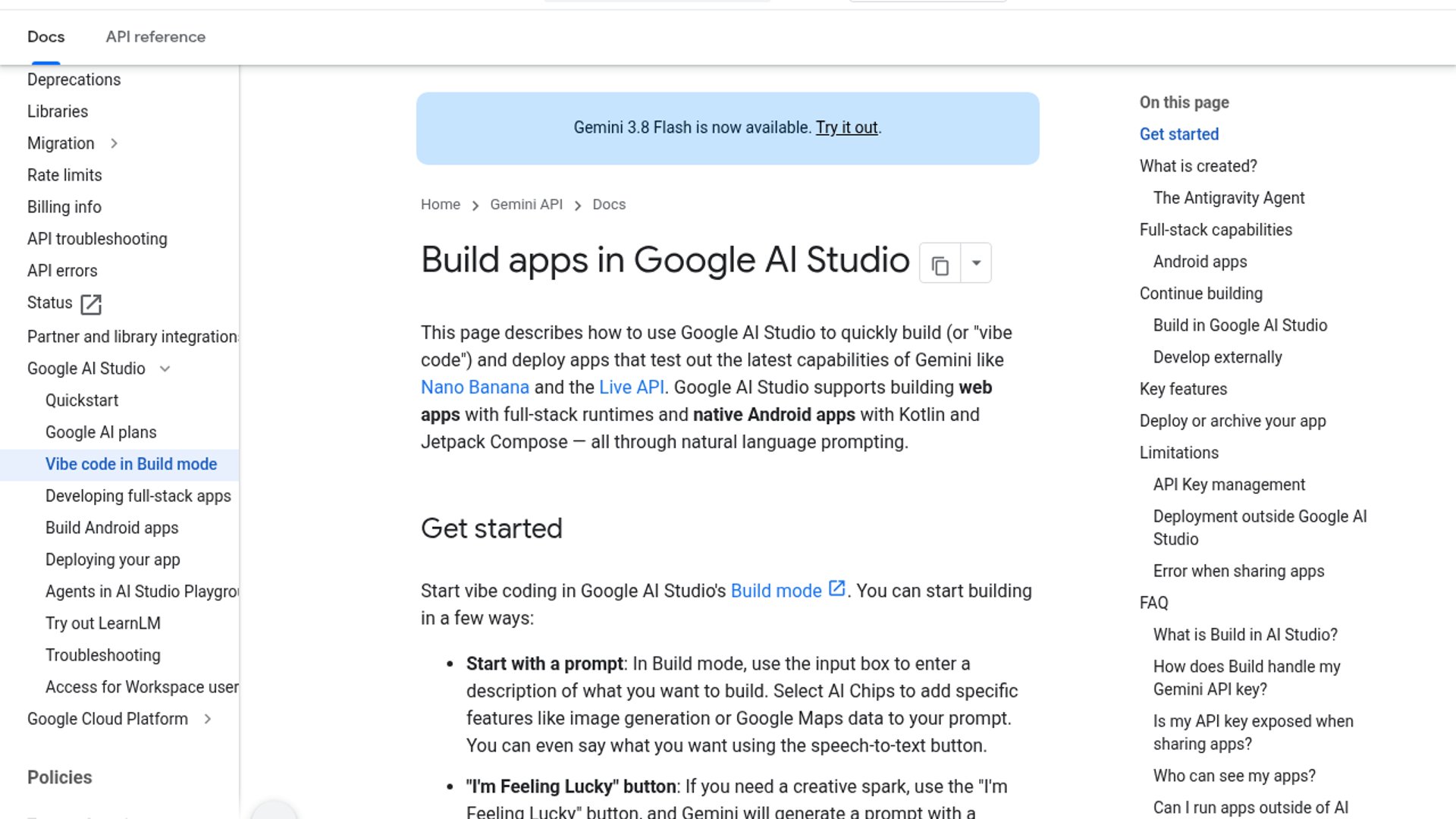1456x819 pixels.
Task: Jump to Deploy or archive your app
Action: 1232,421
